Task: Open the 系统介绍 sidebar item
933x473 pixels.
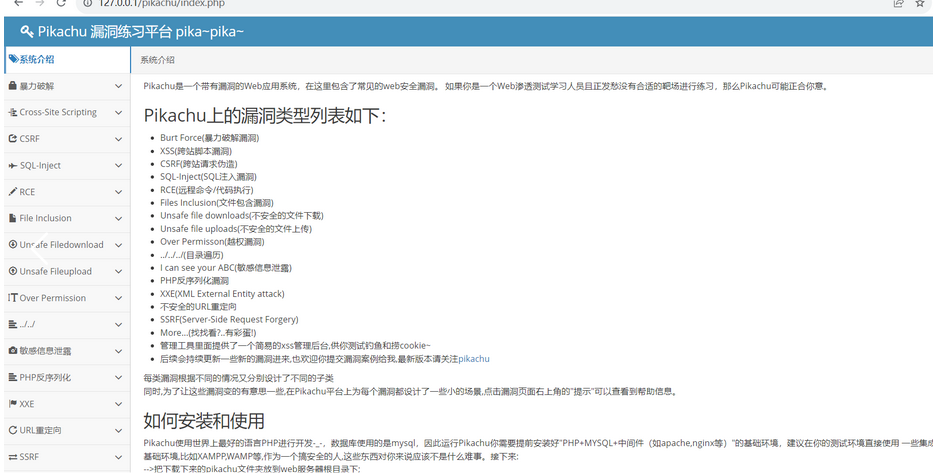Action: point(67,59)
